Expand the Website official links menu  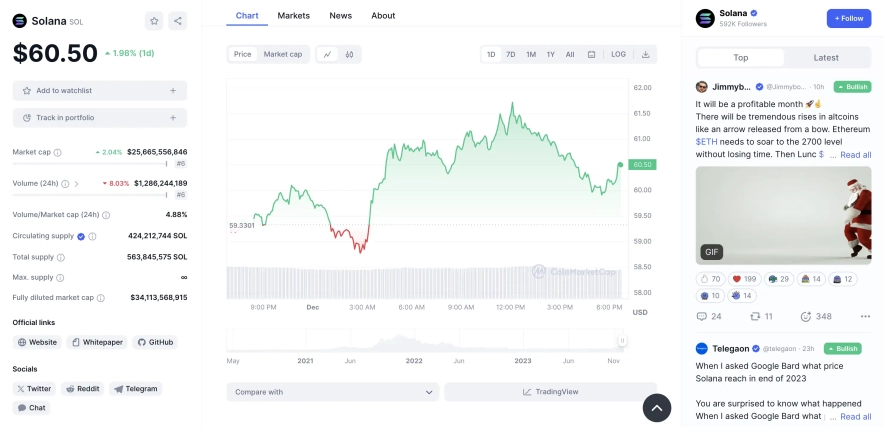(x=37, y=342)
